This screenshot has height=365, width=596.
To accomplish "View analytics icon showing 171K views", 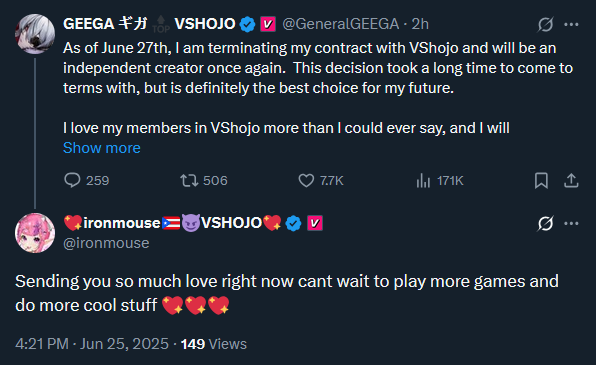I will [x=423, y=180].
